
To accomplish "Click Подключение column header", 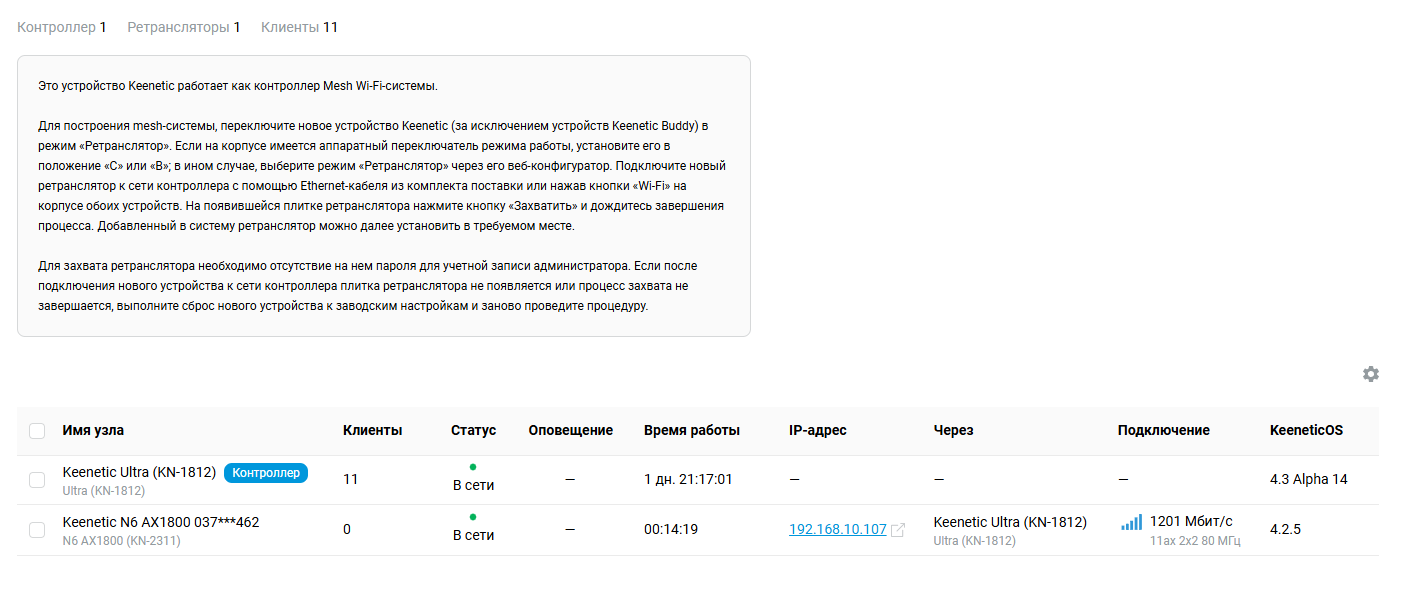I will 1163,430.
